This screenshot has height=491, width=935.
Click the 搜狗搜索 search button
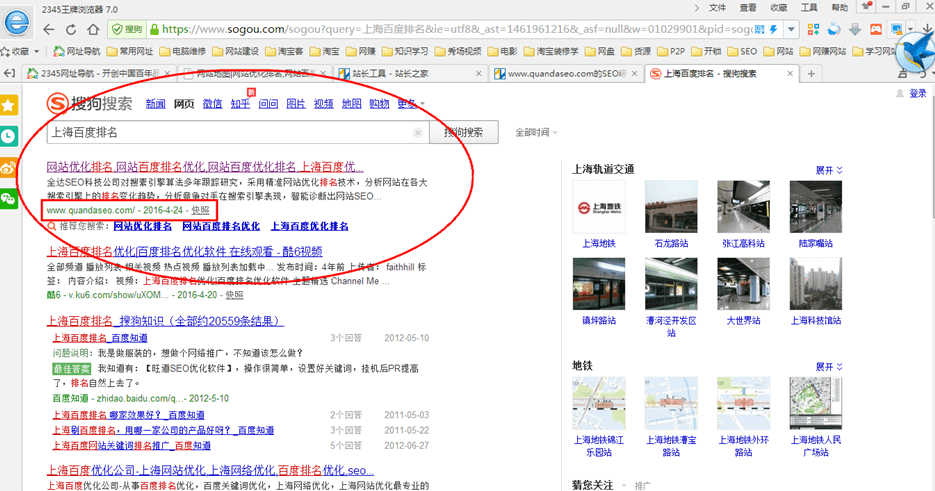click(x=463, y=132)
